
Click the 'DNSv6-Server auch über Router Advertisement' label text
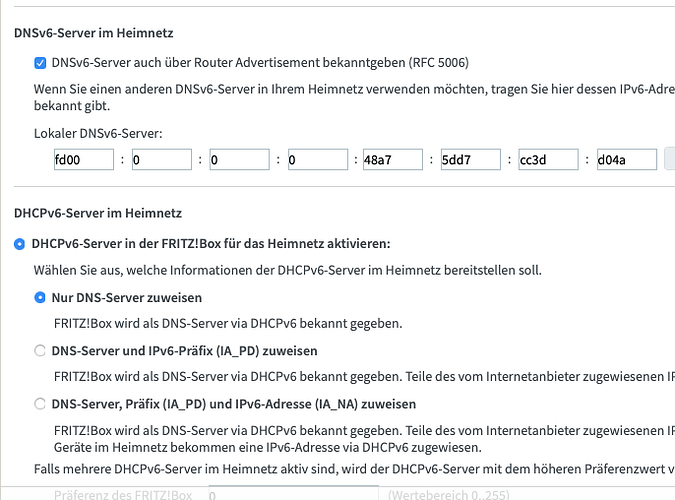[260, 63]
